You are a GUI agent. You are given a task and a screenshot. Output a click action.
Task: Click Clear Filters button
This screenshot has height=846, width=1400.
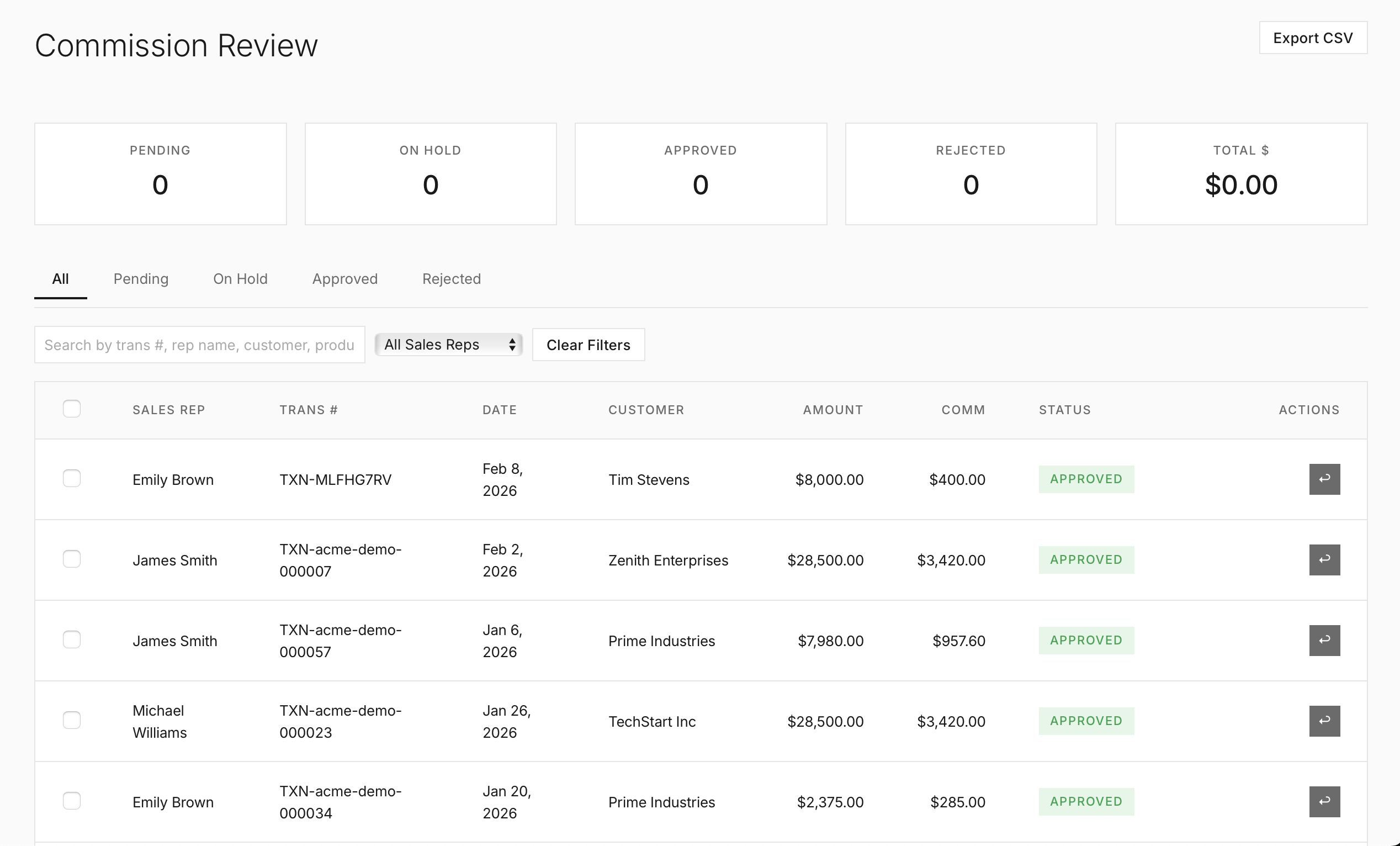click(588, 345)
